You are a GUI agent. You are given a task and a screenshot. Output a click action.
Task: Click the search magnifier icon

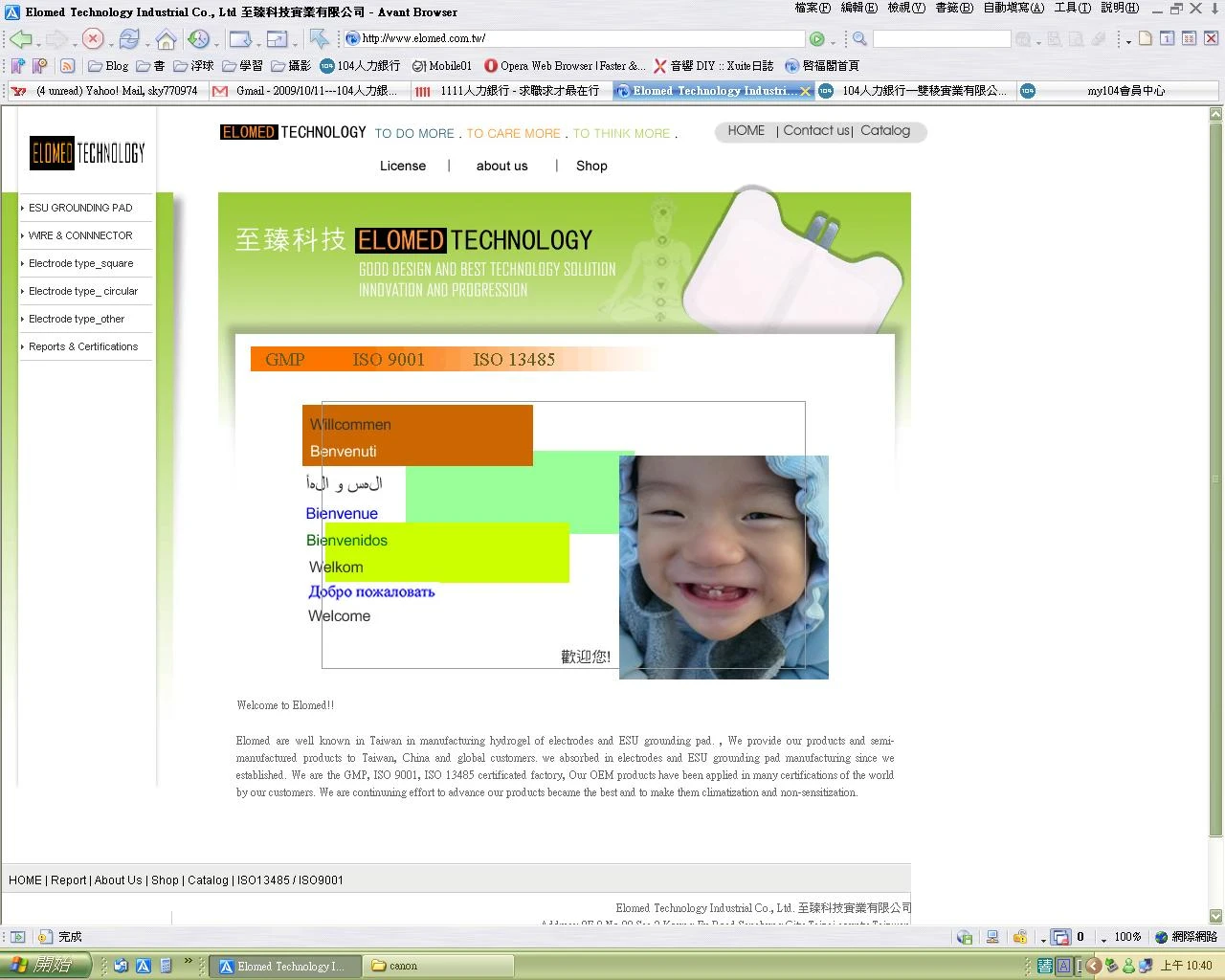point(859,39)
